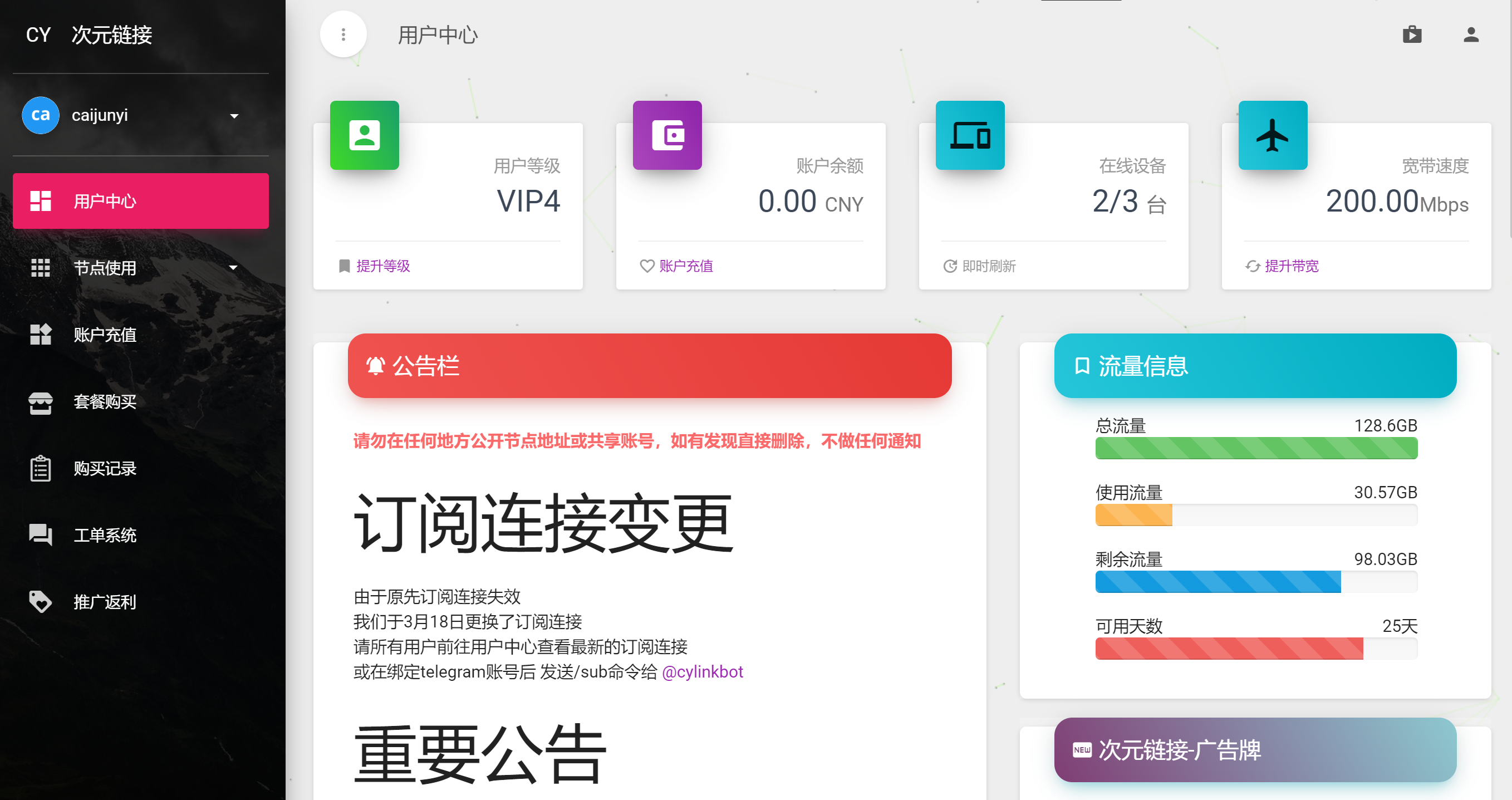Click the 30.57GB used traffic value

tap(1386, 493)
